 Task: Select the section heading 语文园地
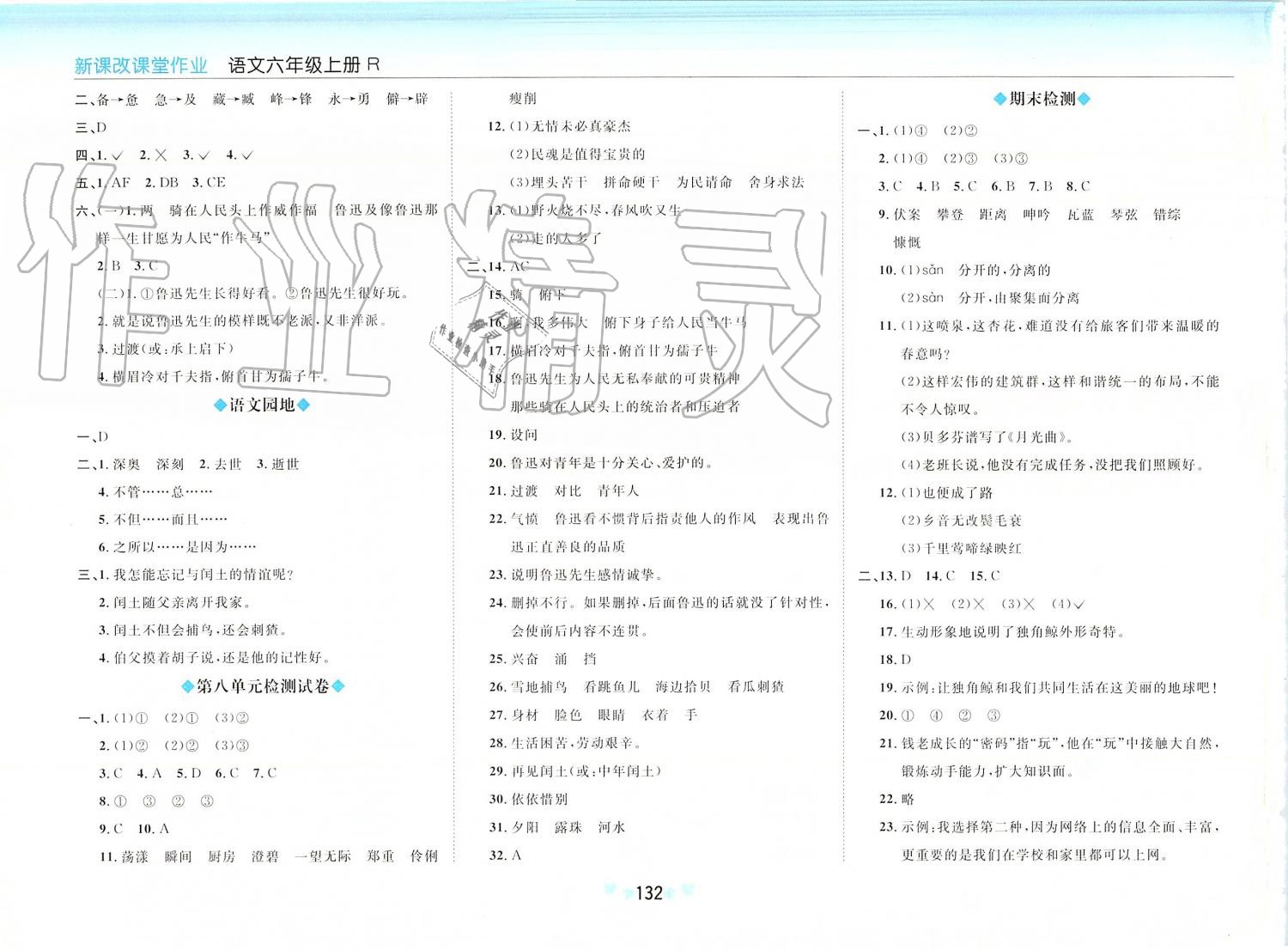pyautogui.click(x=261, y=405)
